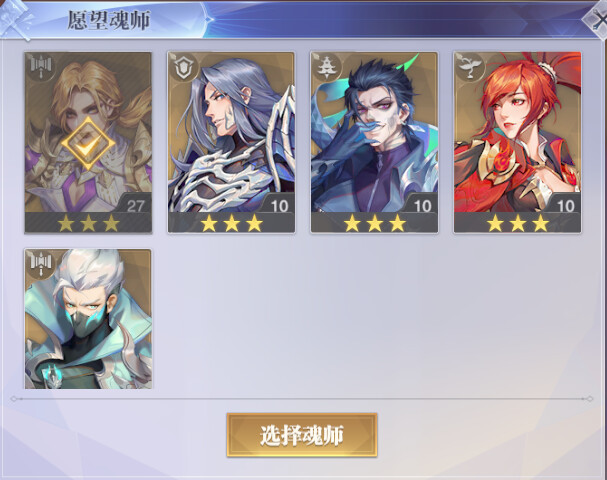Select the masked white-haired soul master card
The image size is (607, 480).
click(x=88, y=319)
